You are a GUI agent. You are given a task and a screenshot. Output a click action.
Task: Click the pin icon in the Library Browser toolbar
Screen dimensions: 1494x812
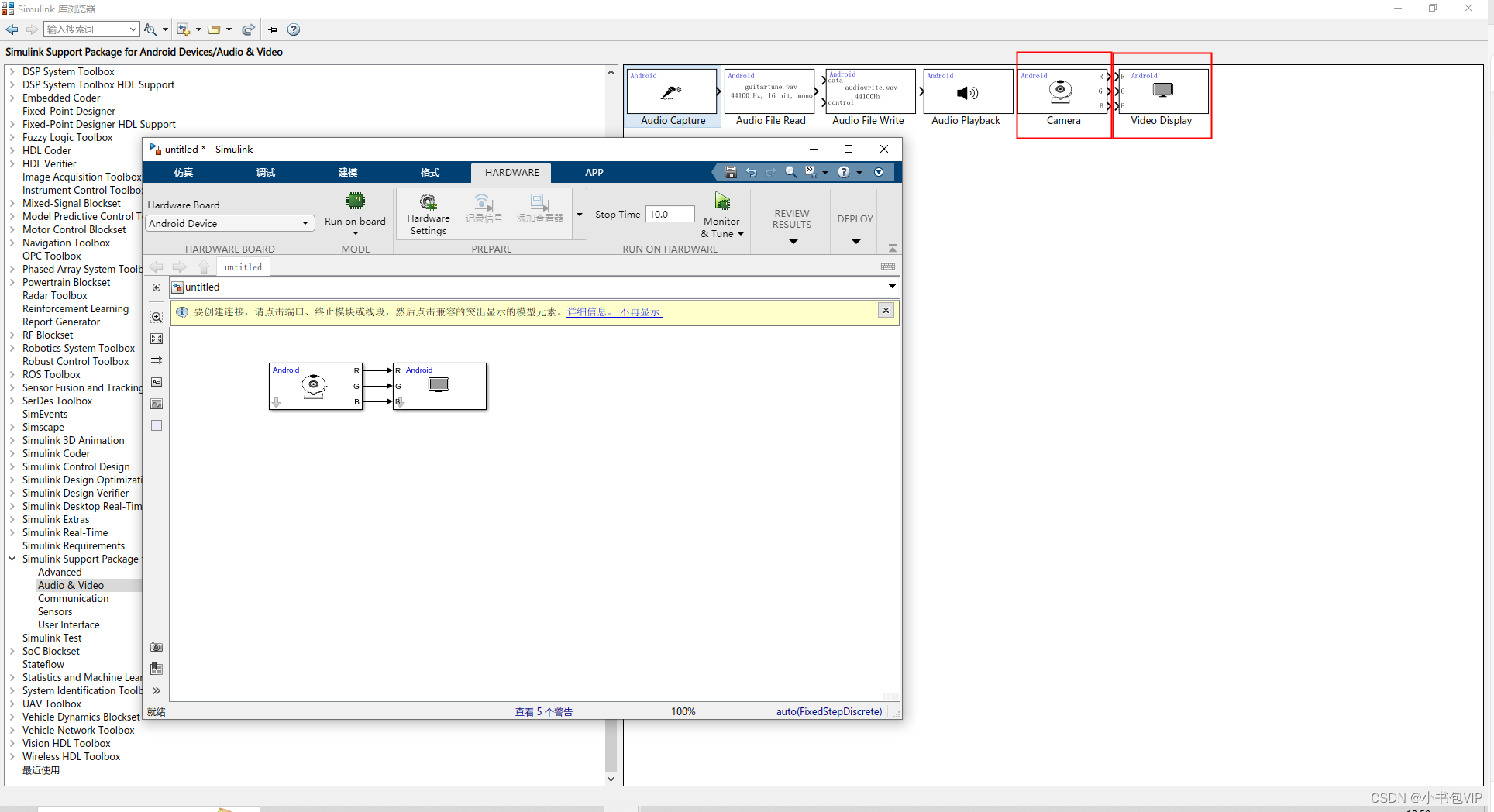(272, 29)
